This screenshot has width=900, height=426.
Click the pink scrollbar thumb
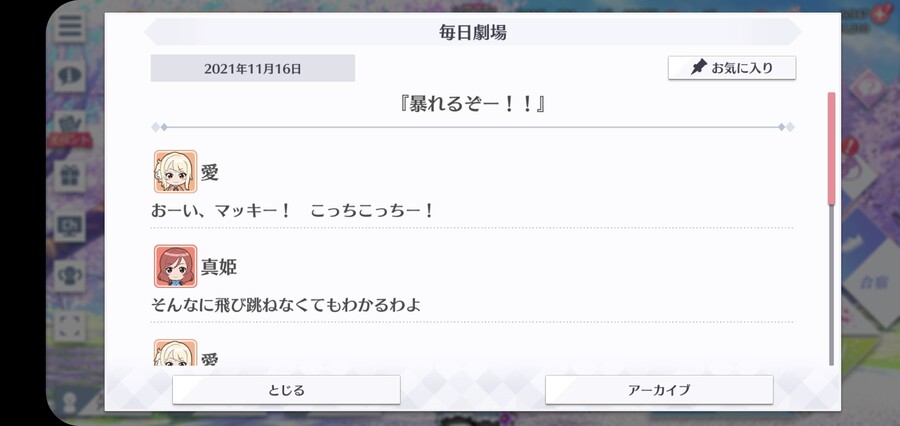point(831,148)
